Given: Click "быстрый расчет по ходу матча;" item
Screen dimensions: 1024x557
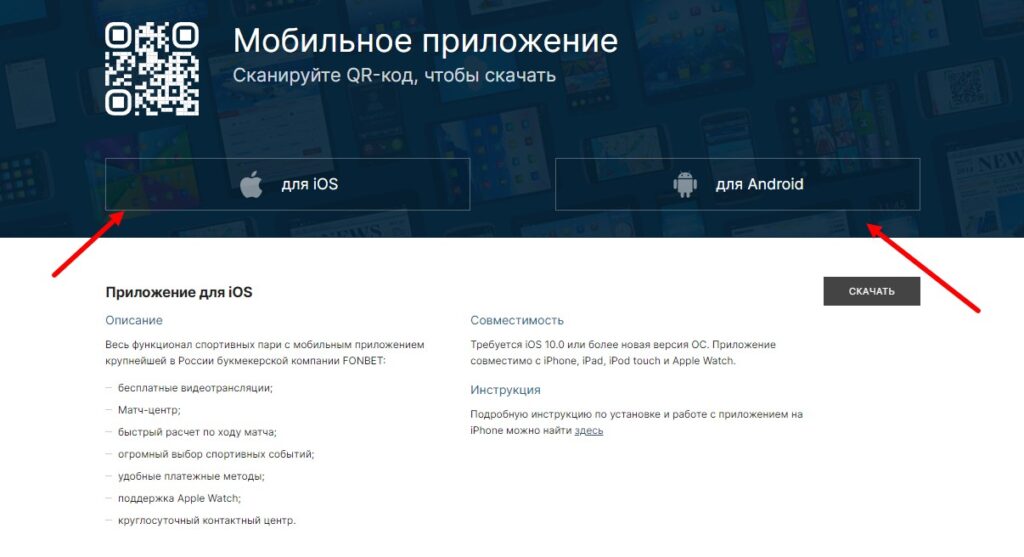Looking at the screenshot, I should [x=197, y=432].
